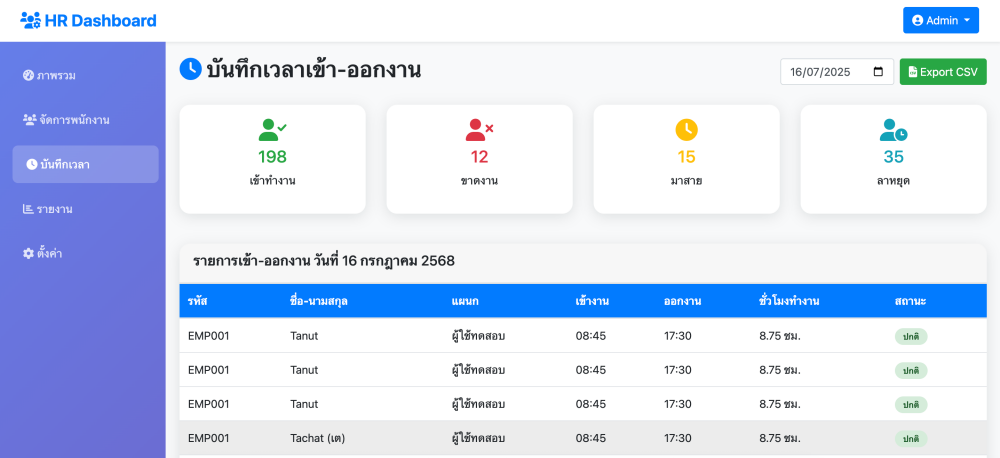Click the HR Dashboard people logo icon
This screenshot has width=1000, height=458.
[x=31, y=20]
